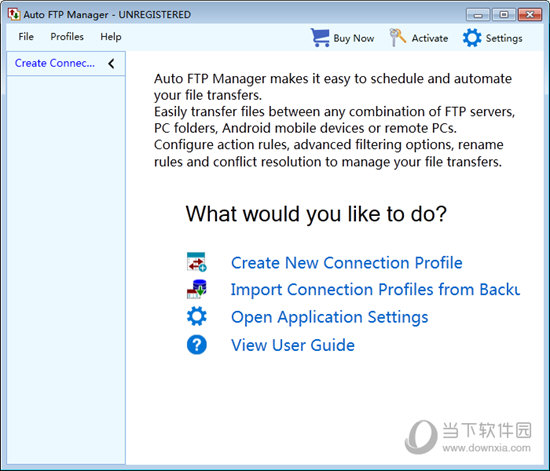This screenshot has width=550, height=471.
Task: Click the Activate keys icon
Action: [397, 38]
